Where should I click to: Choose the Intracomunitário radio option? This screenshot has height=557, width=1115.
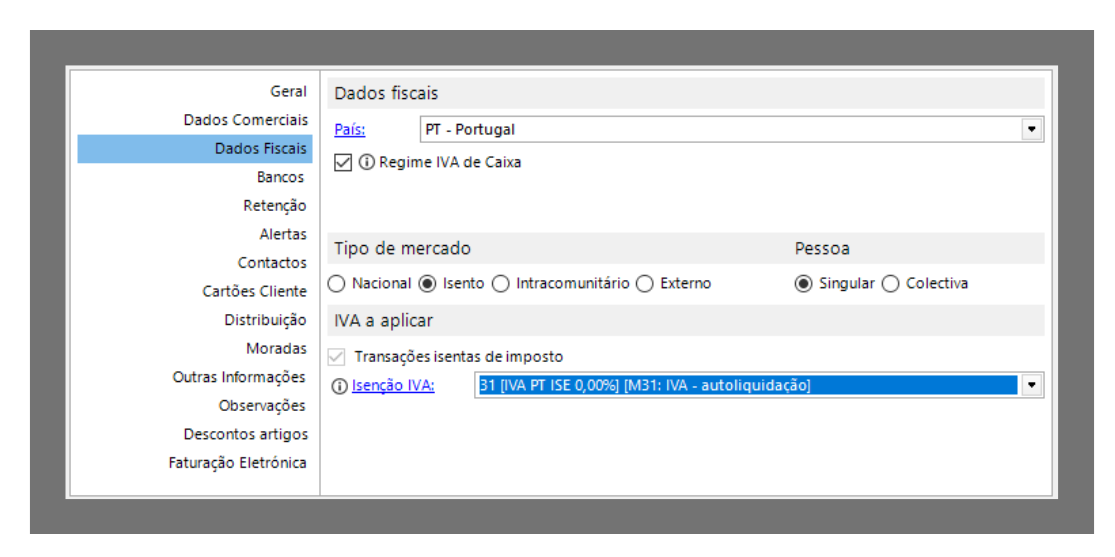point(501,284)
